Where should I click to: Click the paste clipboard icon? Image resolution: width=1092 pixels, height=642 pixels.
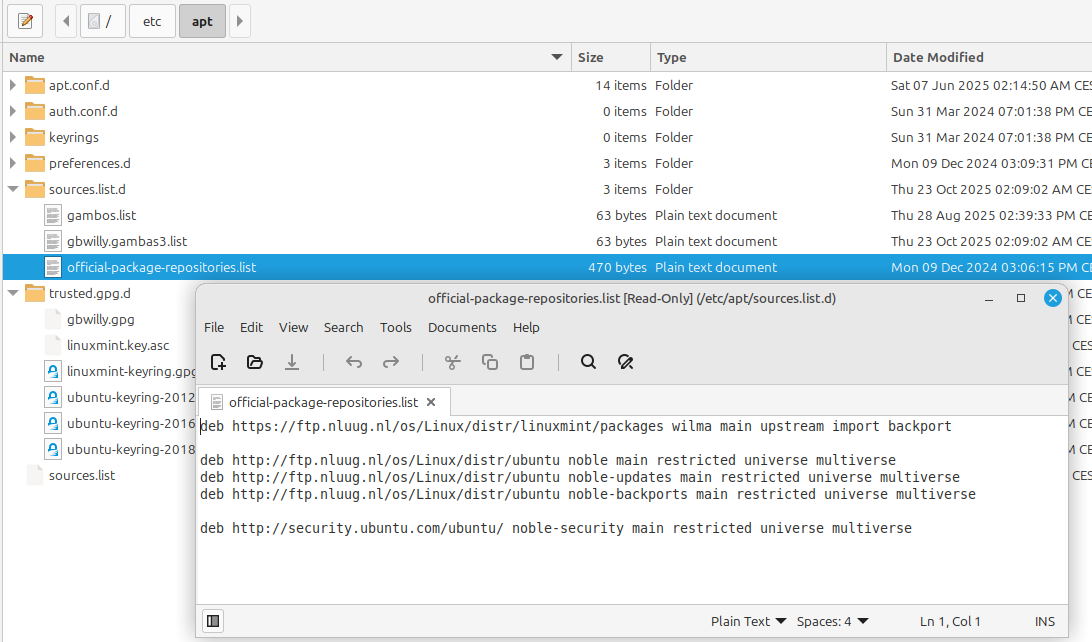coord(527,362)
